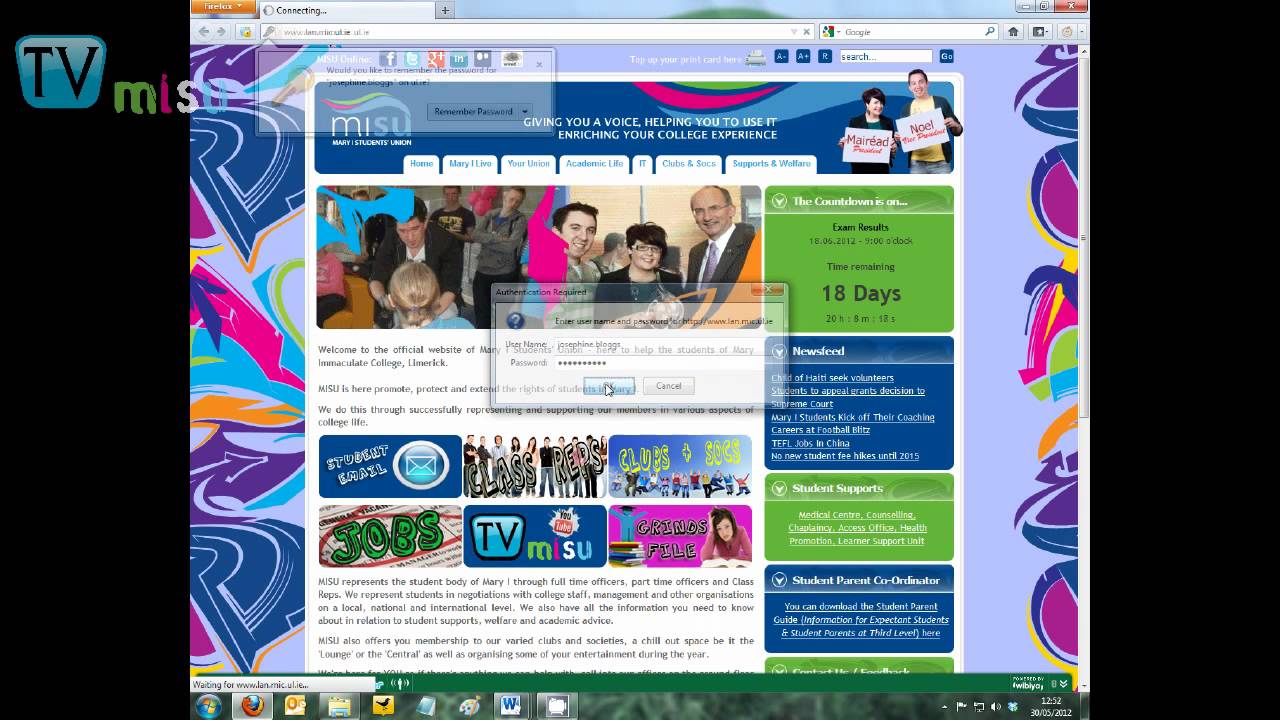Collapse the Student Supports panel

point(778,488)
